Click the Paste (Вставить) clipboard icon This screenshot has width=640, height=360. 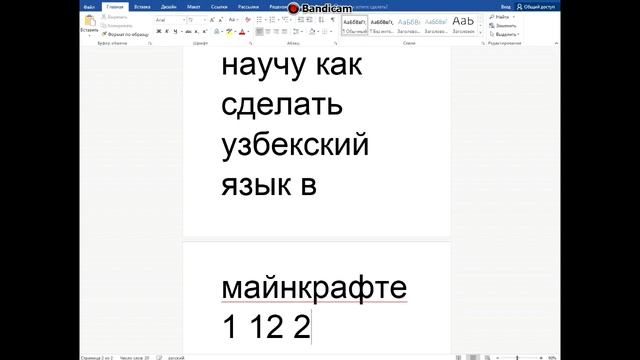[89, 20]
